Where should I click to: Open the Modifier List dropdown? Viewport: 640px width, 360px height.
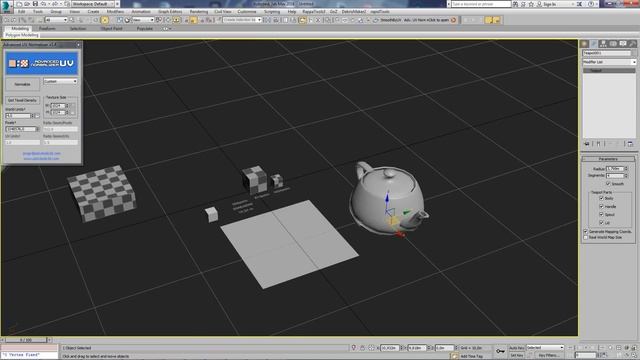coord(609,62)
